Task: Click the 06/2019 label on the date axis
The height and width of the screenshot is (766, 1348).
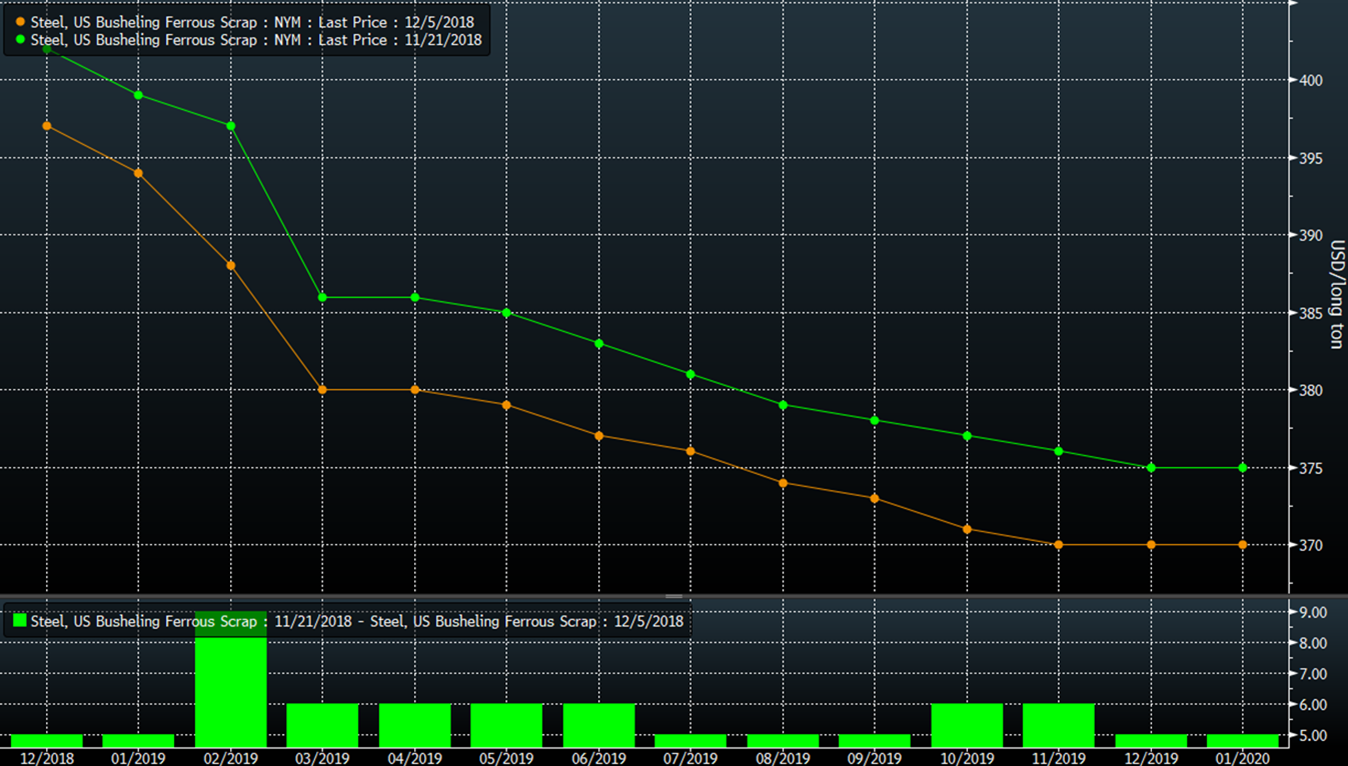Action: tap(598, 759)
